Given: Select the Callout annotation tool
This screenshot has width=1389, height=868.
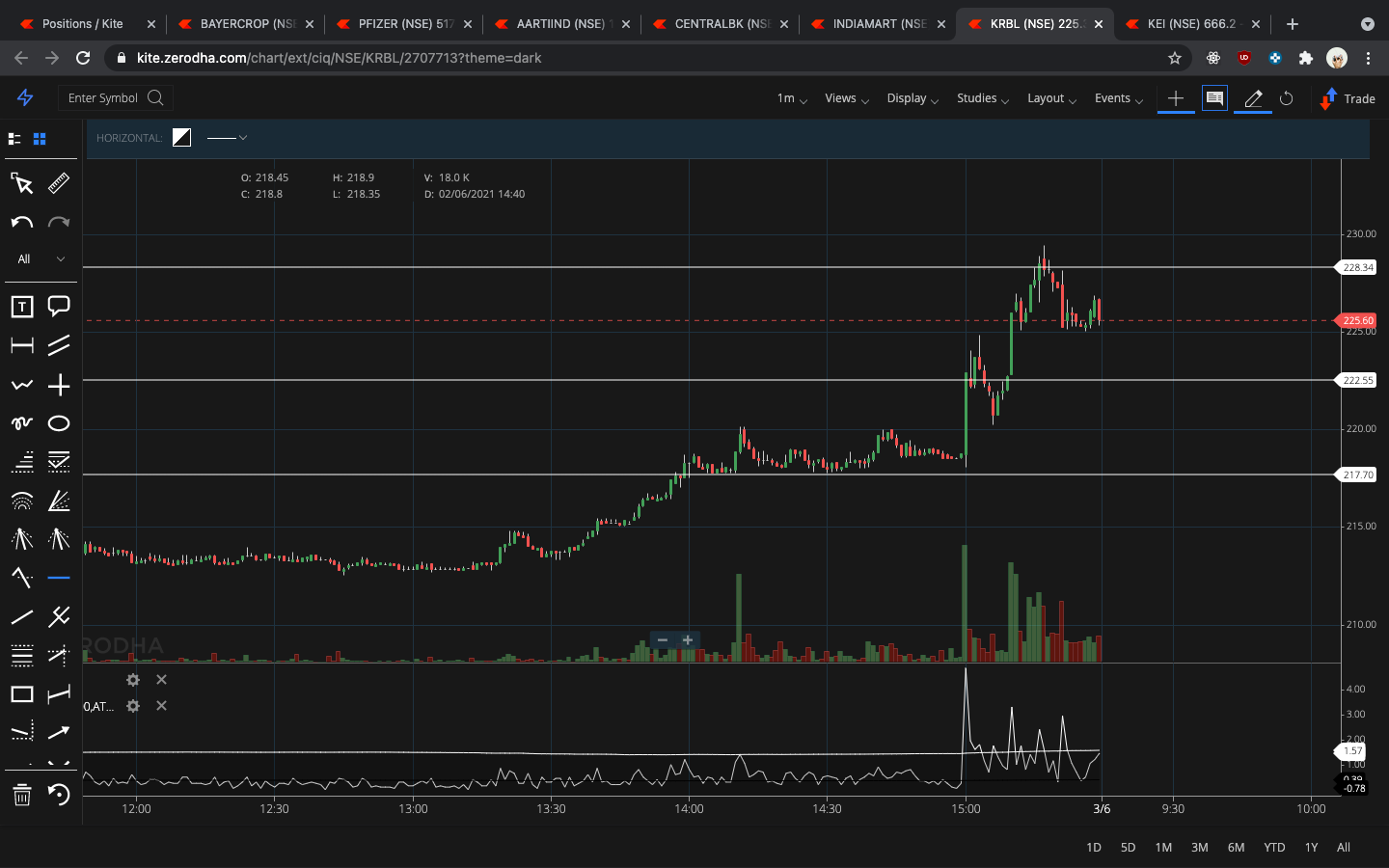Looking at the screenshot, I should tap(59, 306).
